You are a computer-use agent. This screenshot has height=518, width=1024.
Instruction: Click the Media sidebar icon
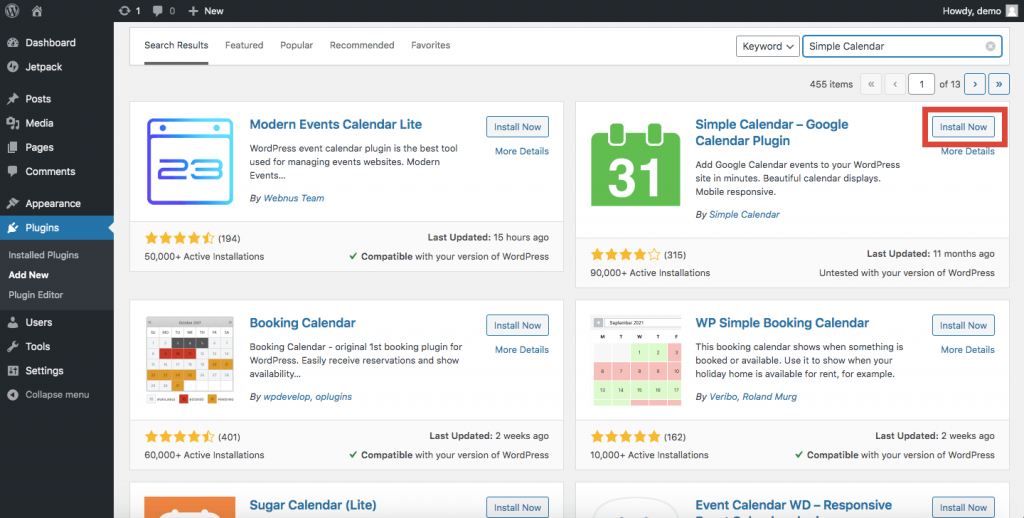point(12,123)
